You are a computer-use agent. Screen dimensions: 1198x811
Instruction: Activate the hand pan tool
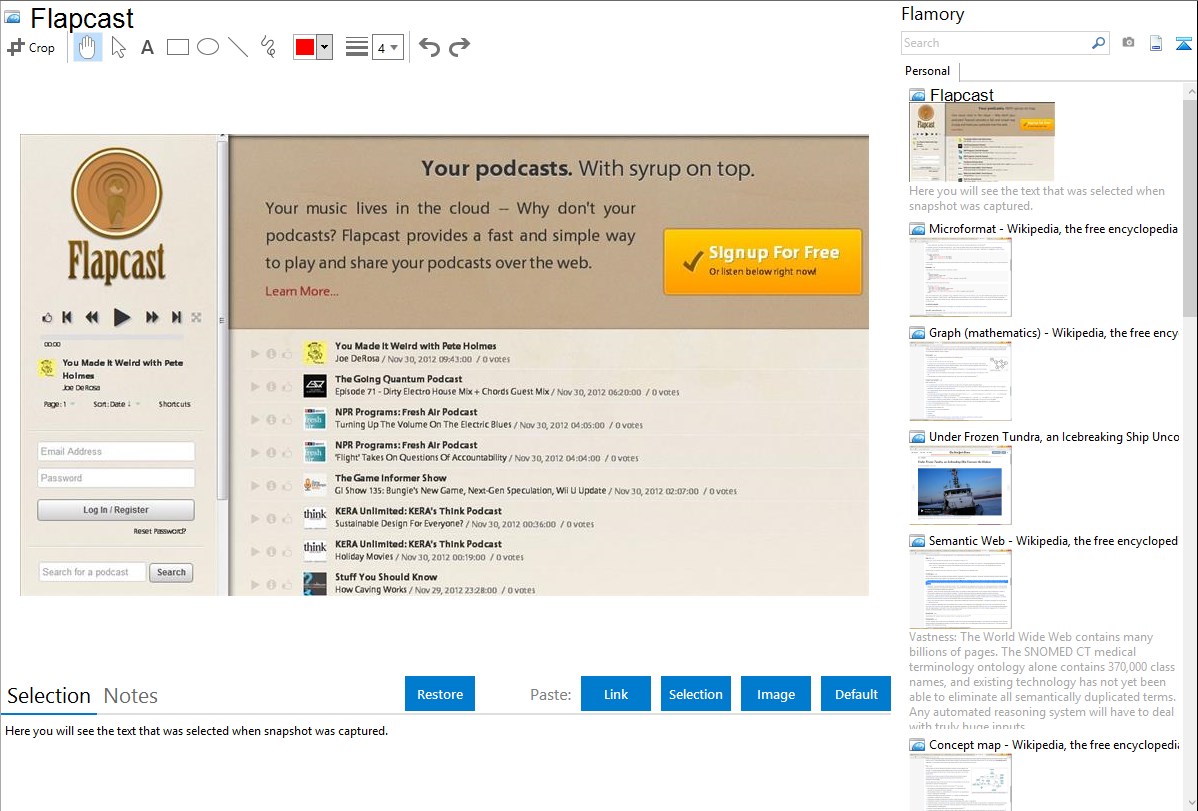pos(88,47)
